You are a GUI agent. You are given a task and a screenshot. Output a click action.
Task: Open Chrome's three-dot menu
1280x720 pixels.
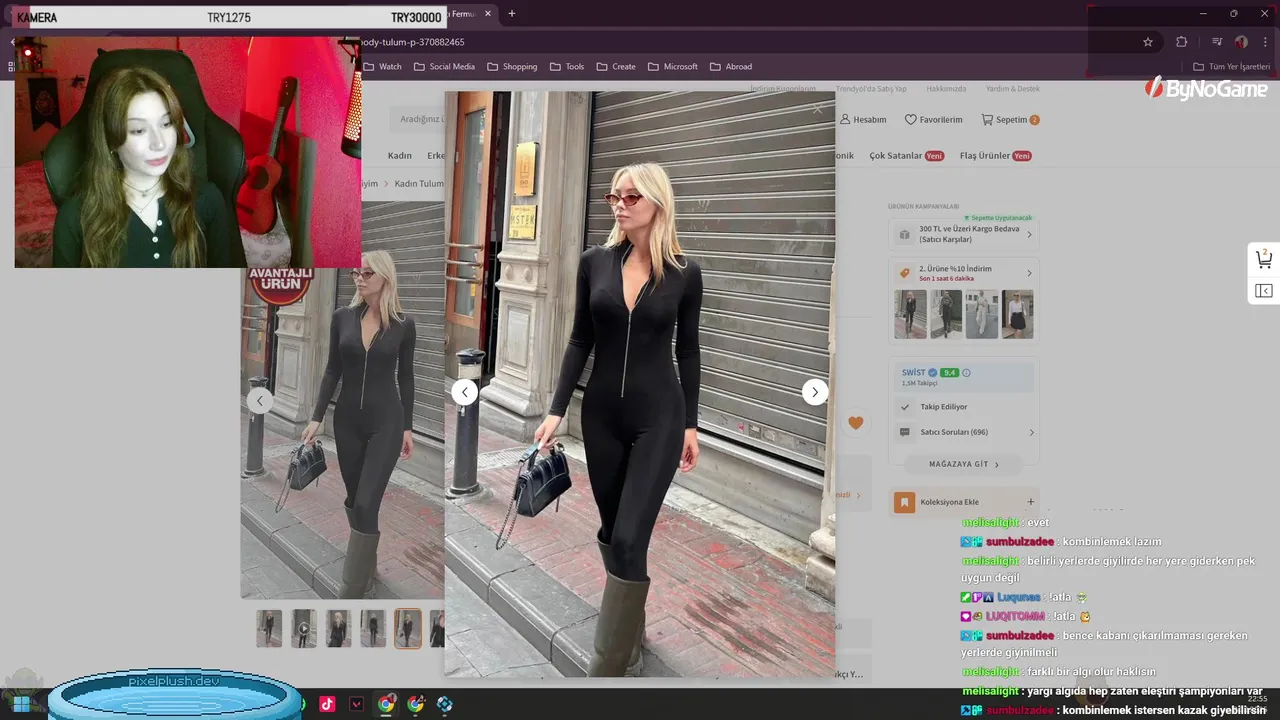click(x=1266, y=42)
